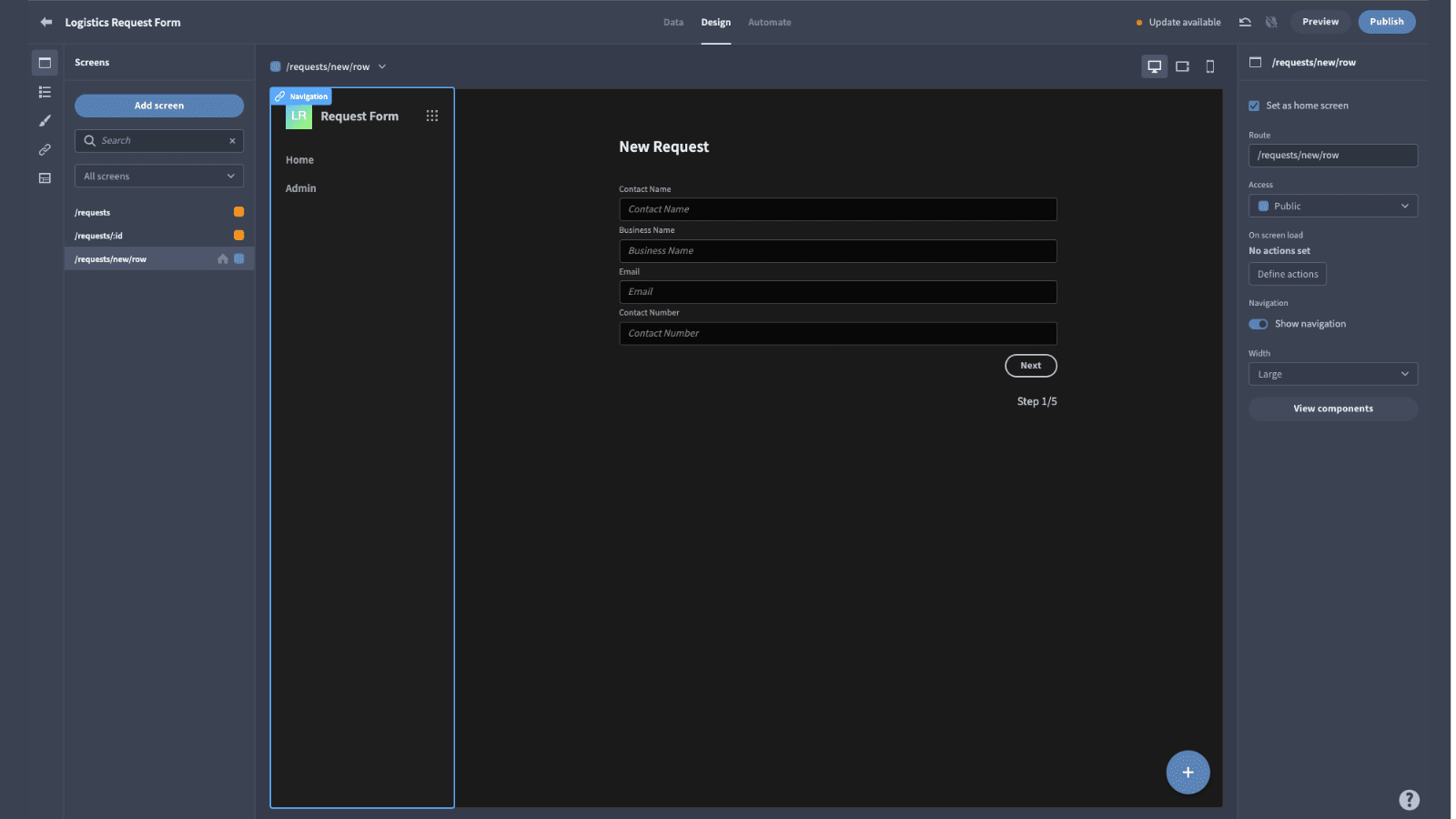
Task: Click the Publish button
Action: pos(1387,22)
